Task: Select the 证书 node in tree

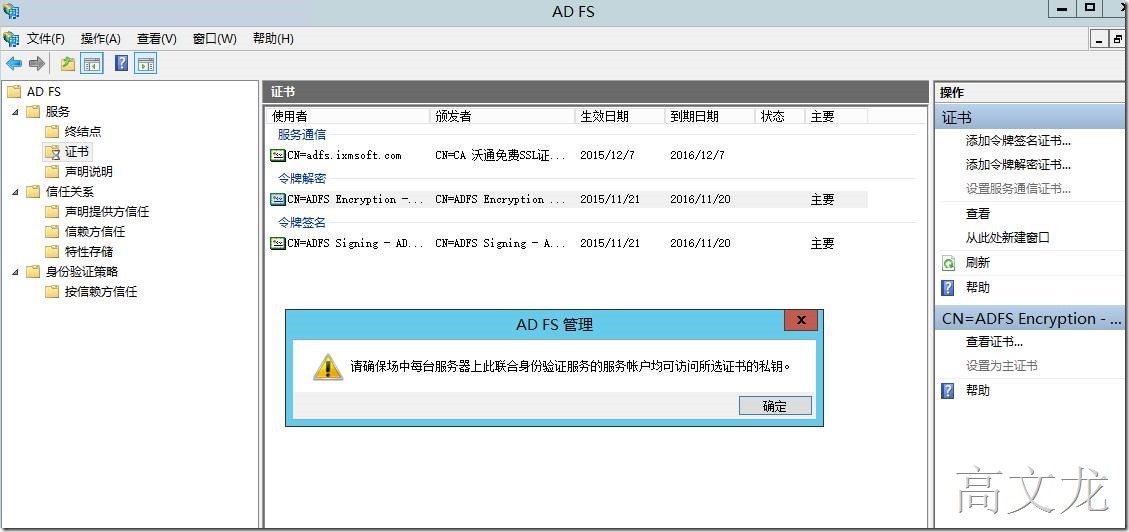Action: [x=76, y=152]
